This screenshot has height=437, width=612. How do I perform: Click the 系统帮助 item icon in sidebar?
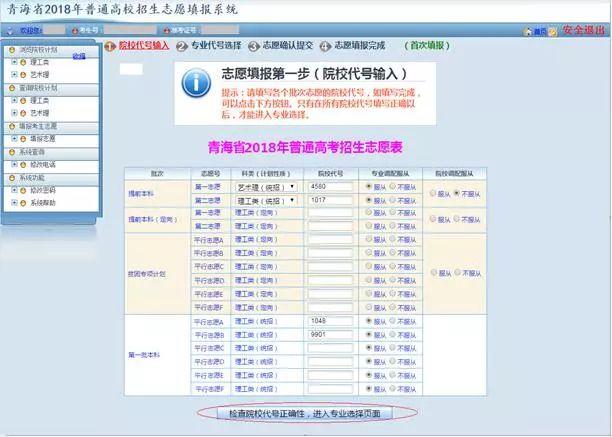pyautogui.click(x=23, y=202)
